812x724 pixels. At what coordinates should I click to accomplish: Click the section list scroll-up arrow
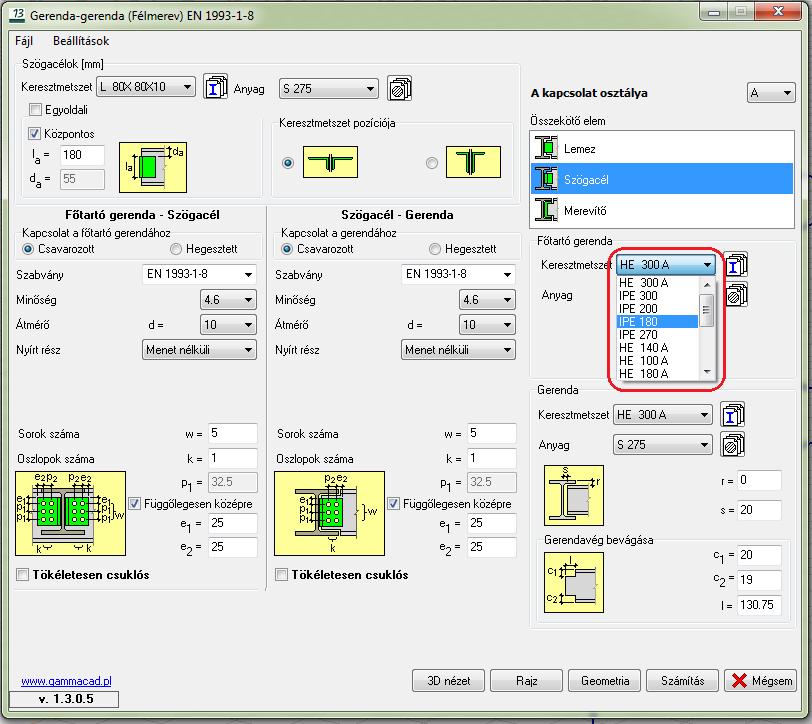(706, 284)
